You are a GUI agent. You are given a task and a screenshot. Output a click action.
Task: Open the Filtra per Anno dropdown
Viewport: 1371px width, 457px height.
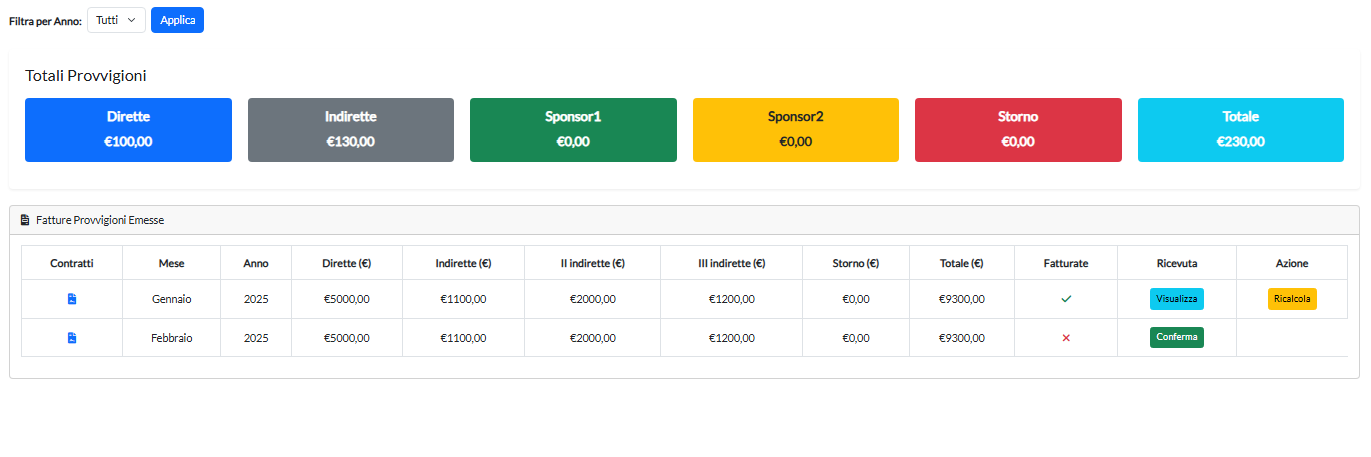point(116,20)
